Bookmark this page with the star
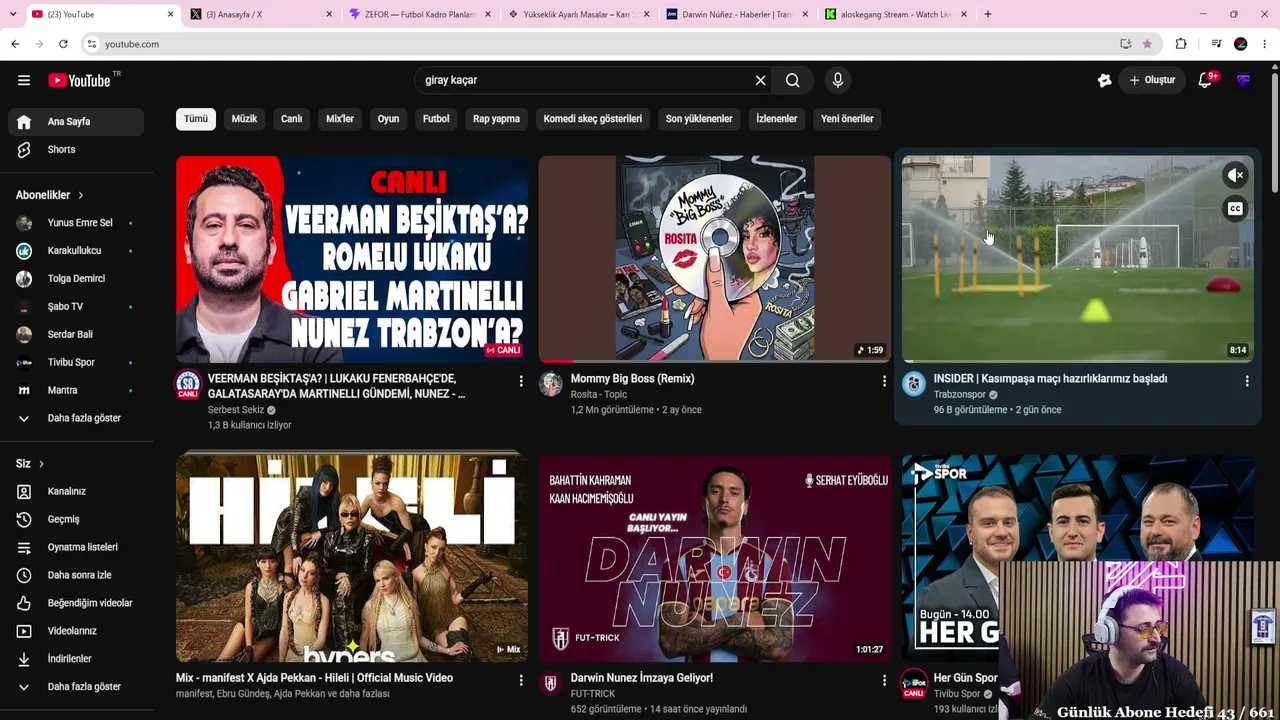Image resolution: width=1280 pixels, height=720 pixels. pos(1147,44)
